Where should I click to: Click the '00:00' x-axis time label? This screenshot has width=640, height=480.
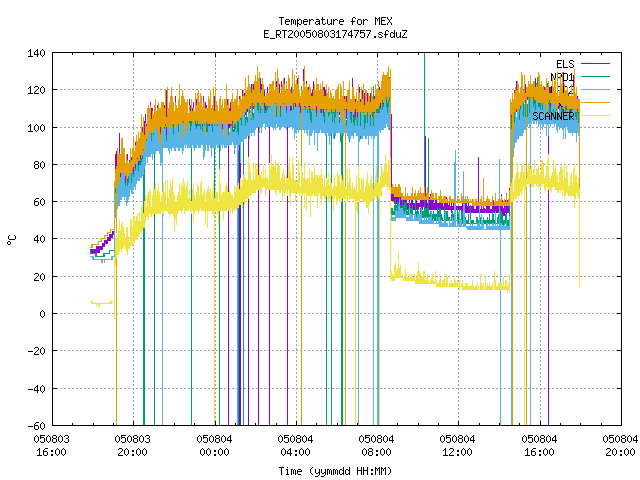click(x=214, y=452)
